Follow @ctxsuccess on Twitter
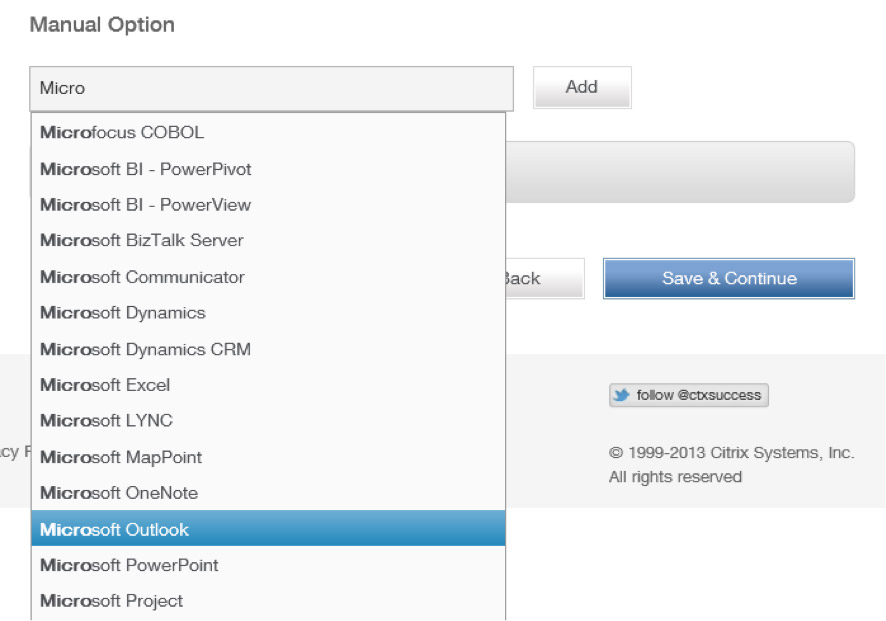The height and width of the screenshot is (621, 886). tap(689, 395)
